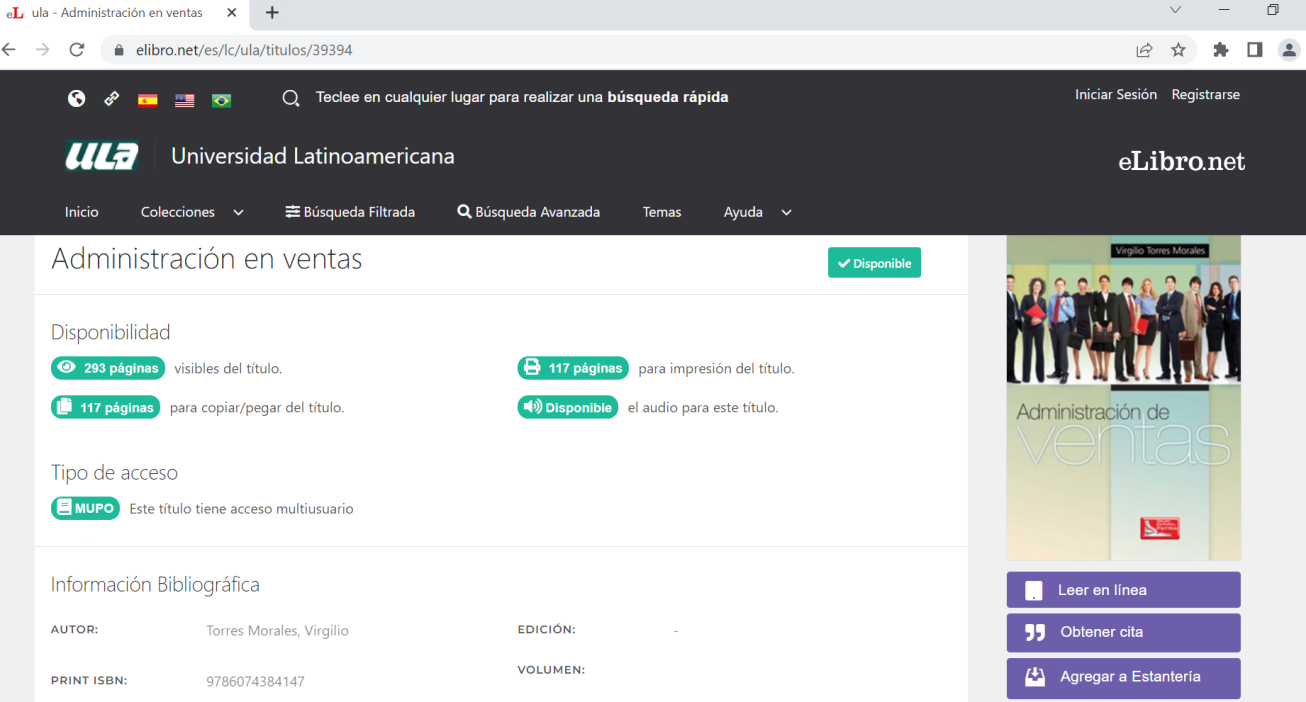
Task: Open the Temas menu item
Action: 661,212
